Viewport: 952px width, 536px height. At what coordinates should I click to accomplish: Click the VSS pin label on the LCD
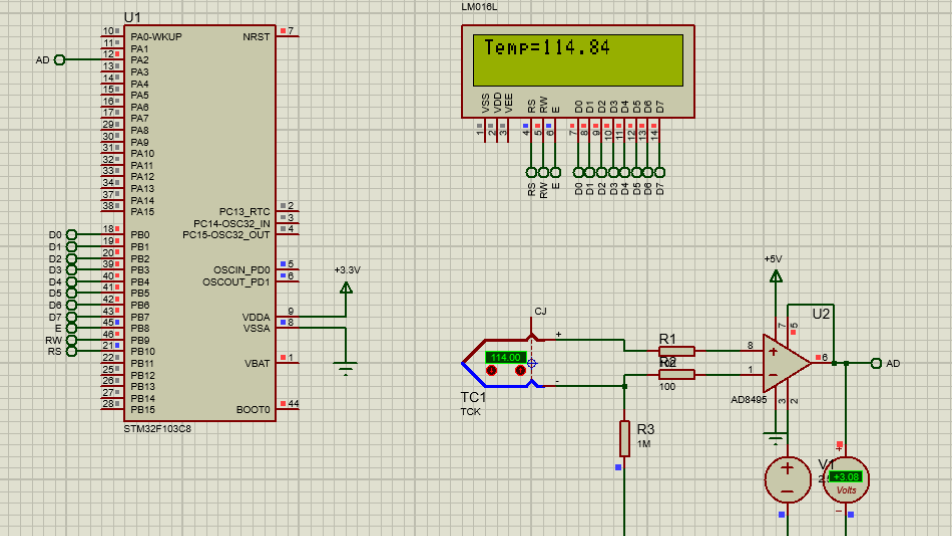pyautogui.click(x=485, y=103)
